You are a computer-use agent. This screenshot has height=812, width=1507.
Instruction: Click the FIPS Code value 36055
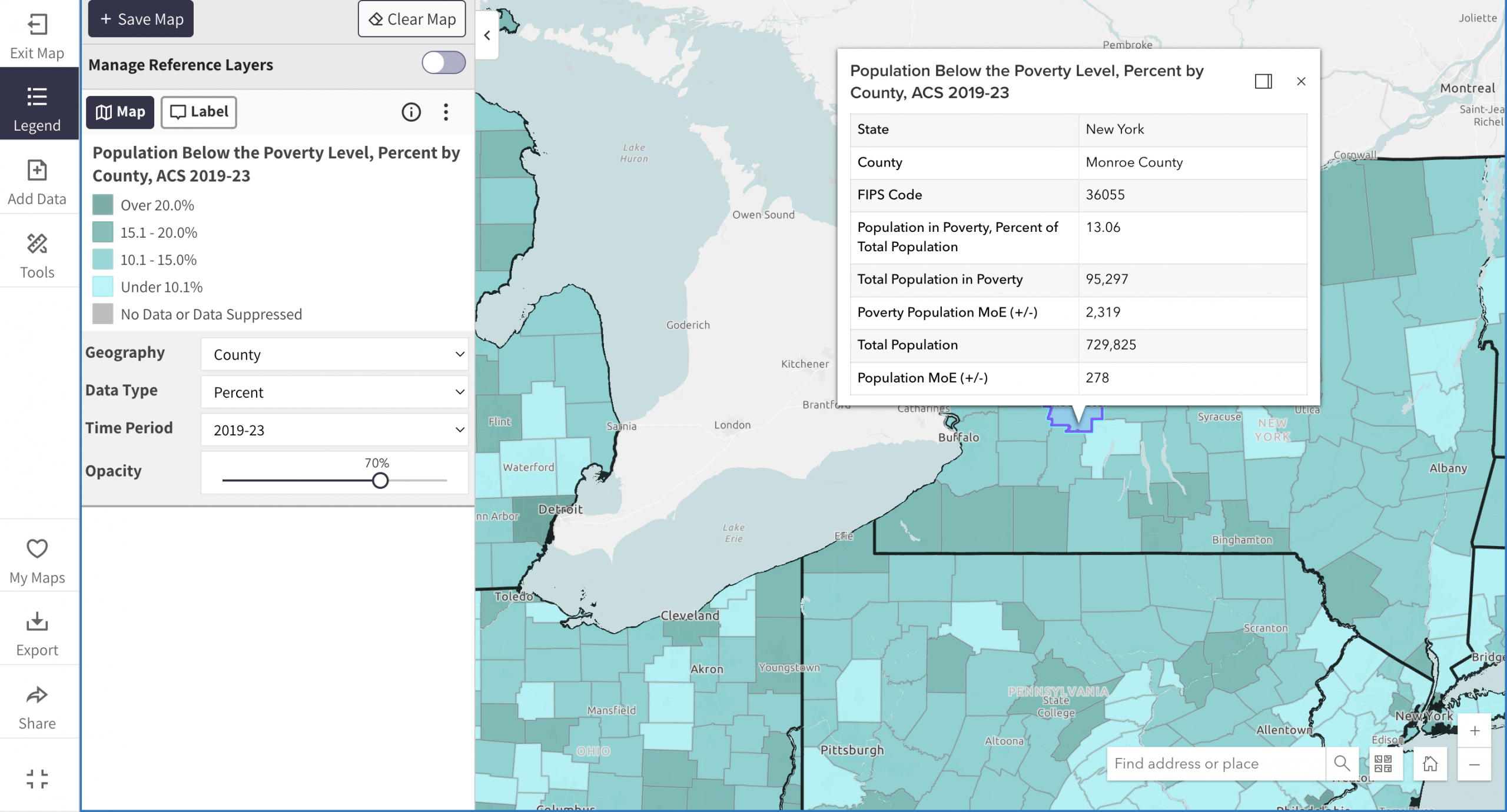[x=1105, y=195]
